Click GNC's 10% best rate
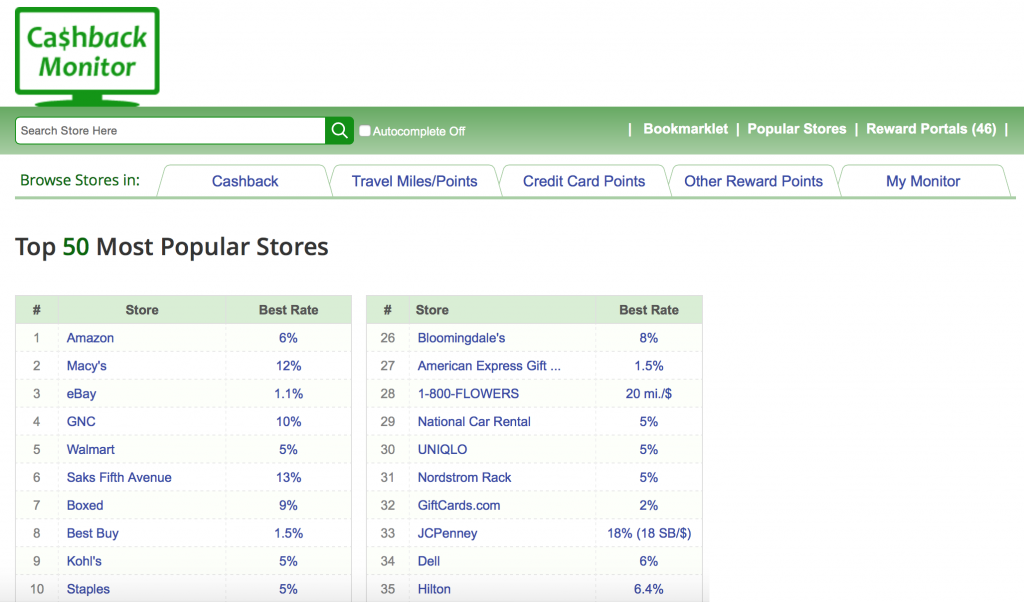Viewport: 1024px width, 602px height. coord(288,422)
